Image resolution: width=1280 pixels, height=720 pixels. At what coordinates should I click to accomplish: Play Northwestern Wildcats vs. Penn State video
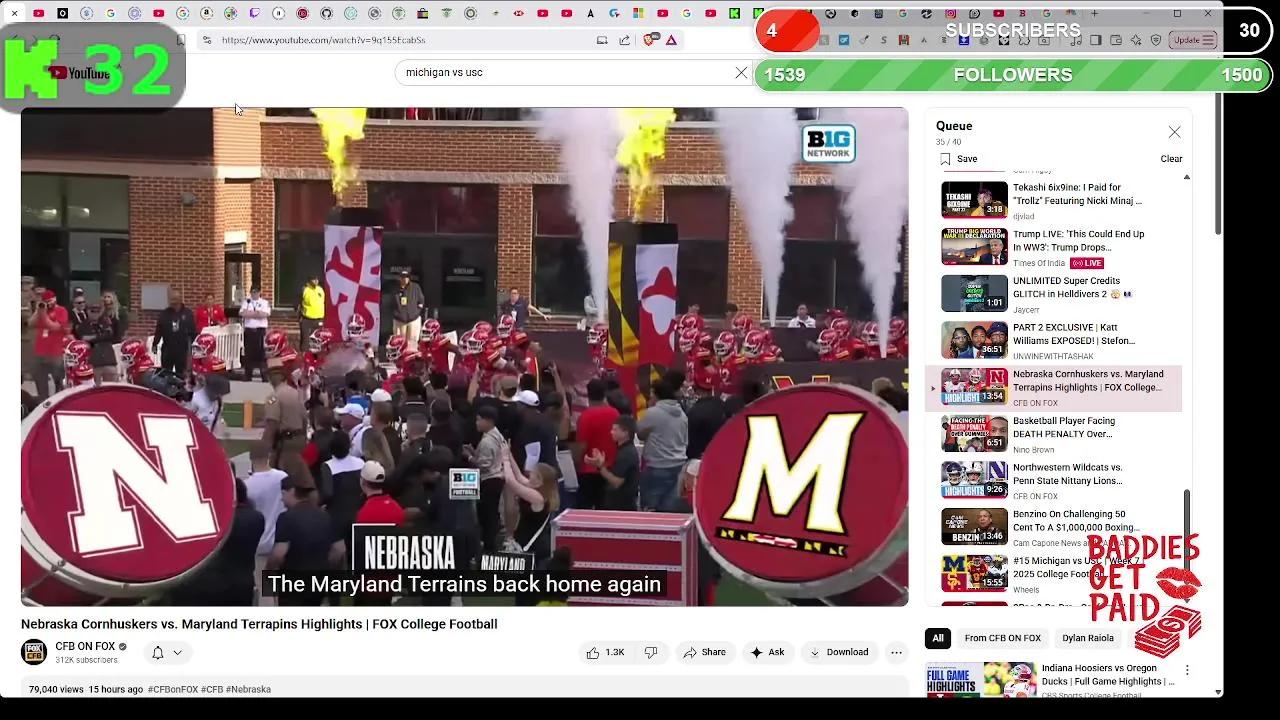(x=1060, y=480)
